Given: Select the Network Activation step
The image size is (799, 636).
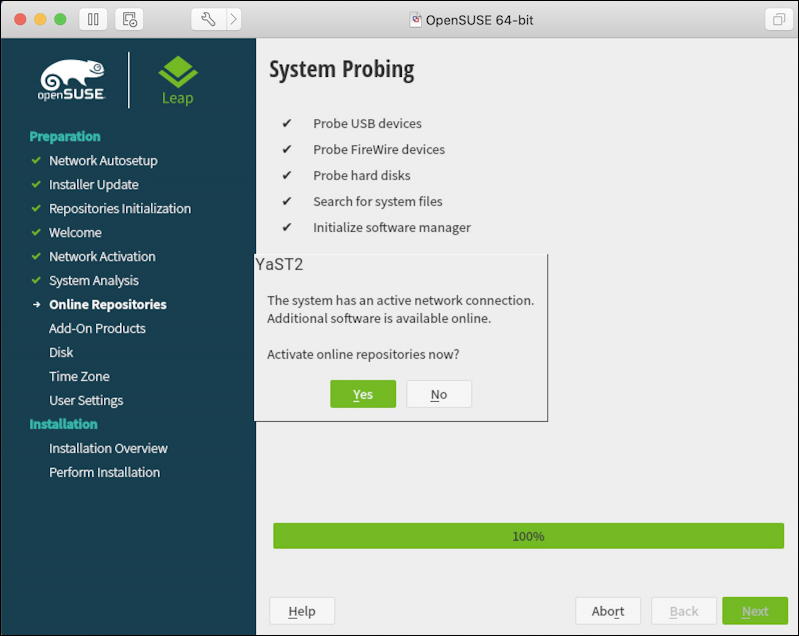Looking at the screenshot, I should (x=102, y=256).
